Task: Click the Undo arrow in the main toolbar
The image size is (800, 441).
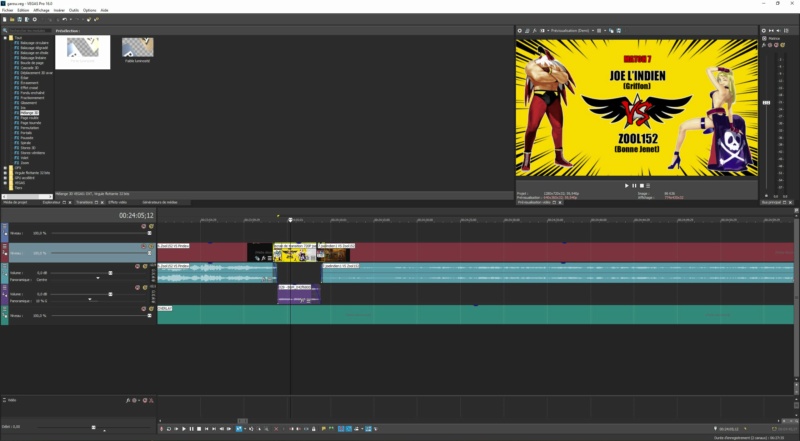Action: tap(64, 19)
